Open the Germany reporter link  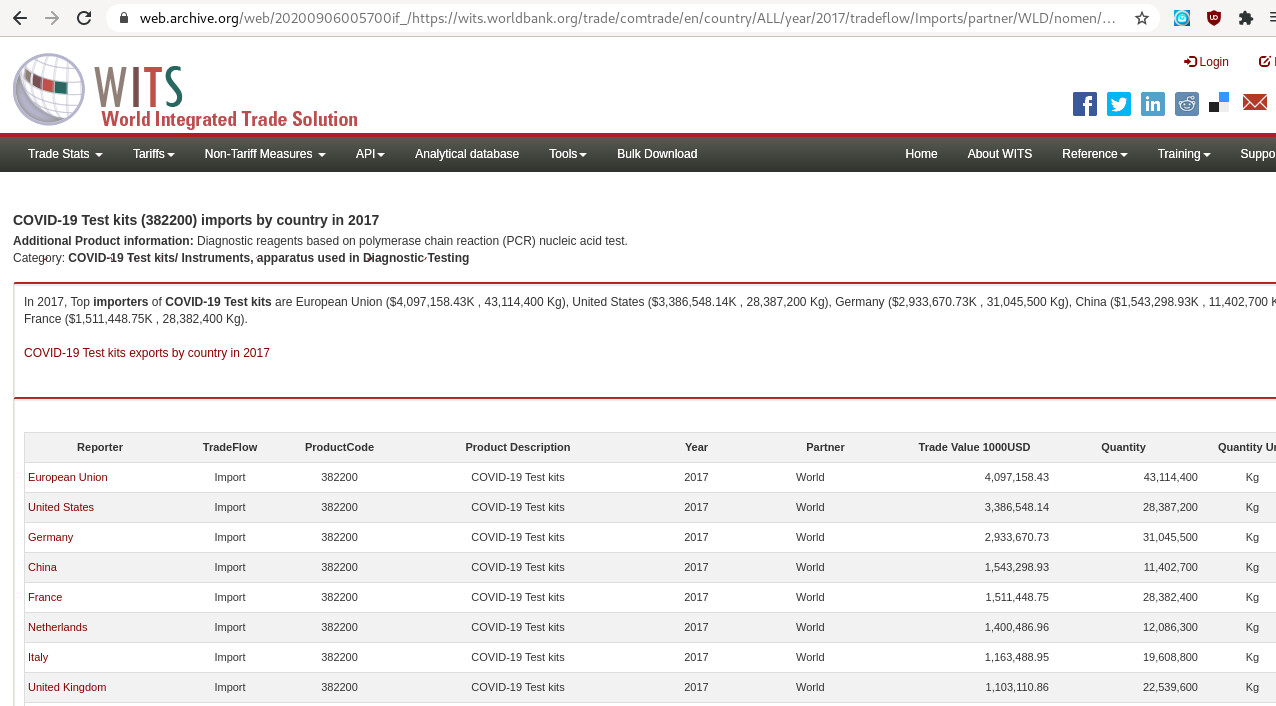[x=50, y=537]
